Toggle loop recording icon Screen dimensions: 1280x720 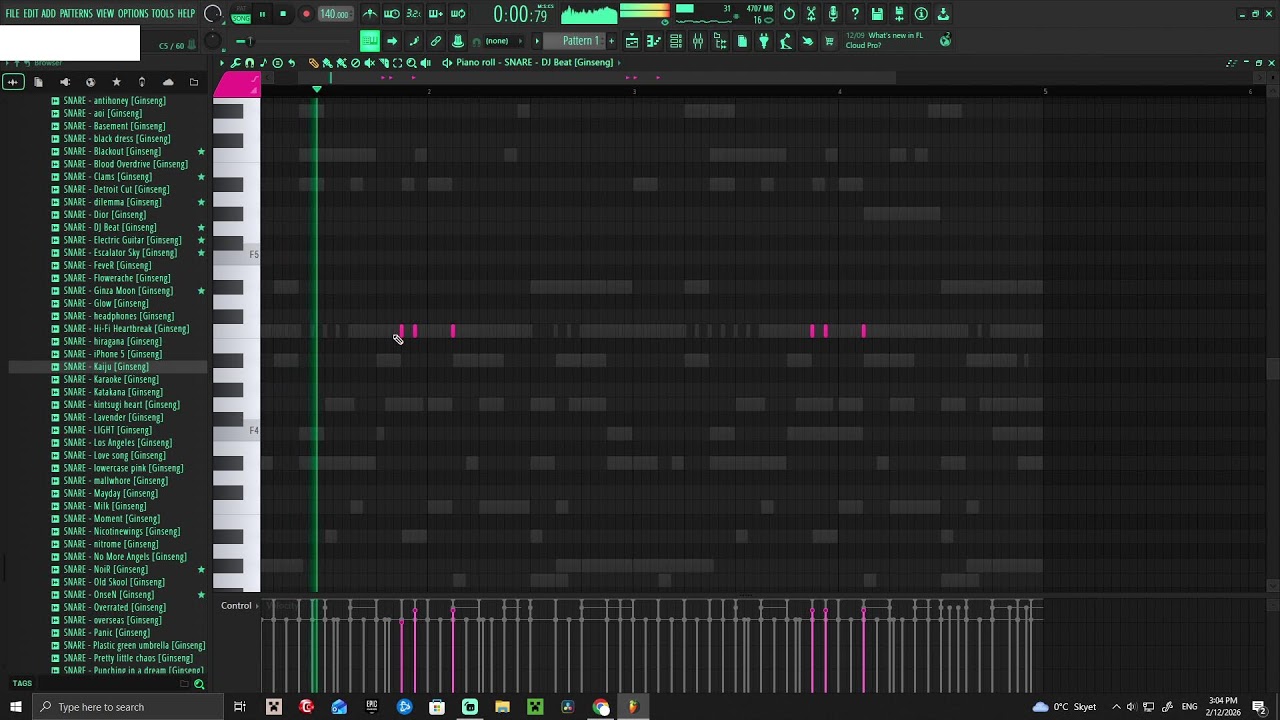[x=458, y=14]
